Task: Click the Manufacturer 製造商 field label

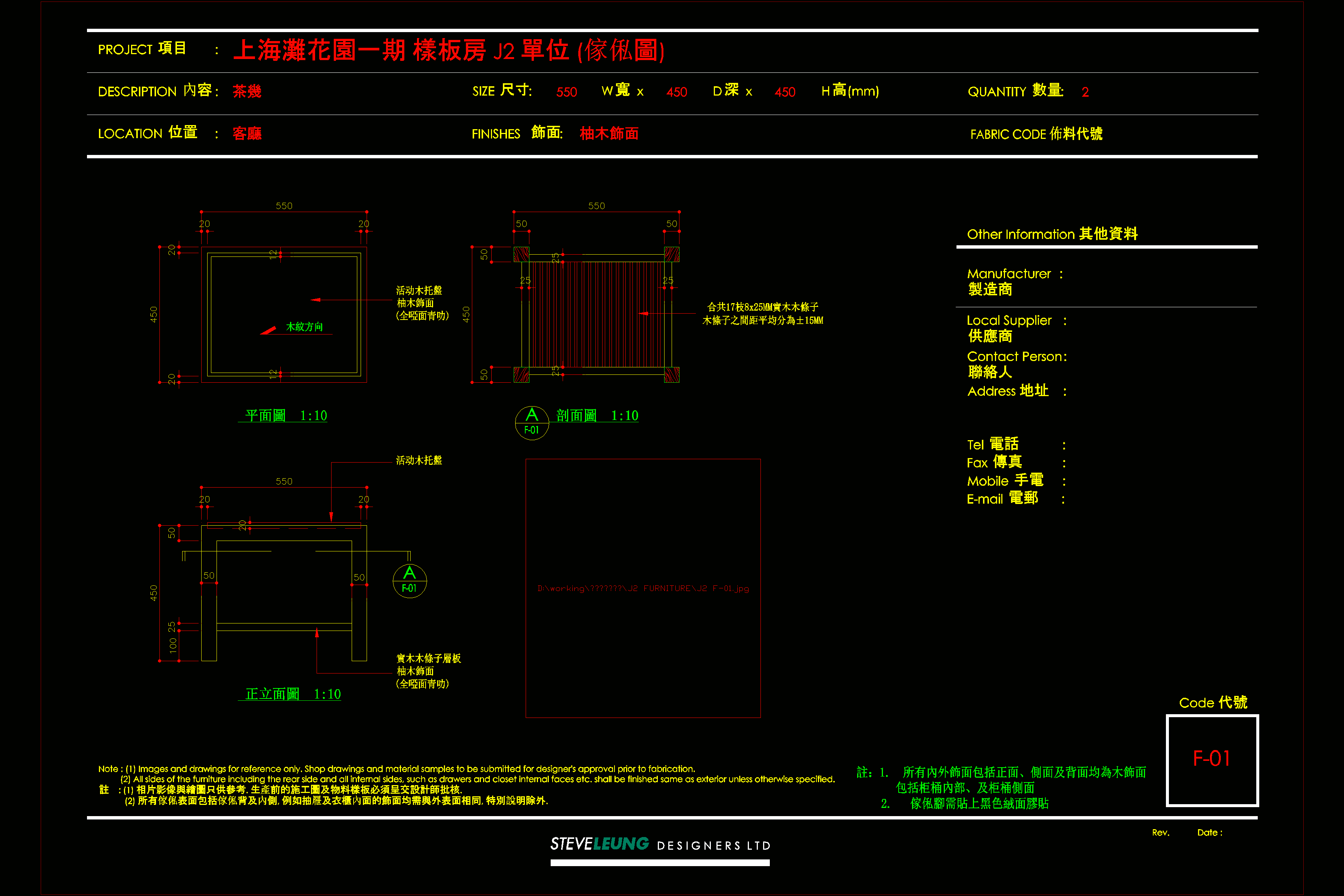Action: point(1014,282)
